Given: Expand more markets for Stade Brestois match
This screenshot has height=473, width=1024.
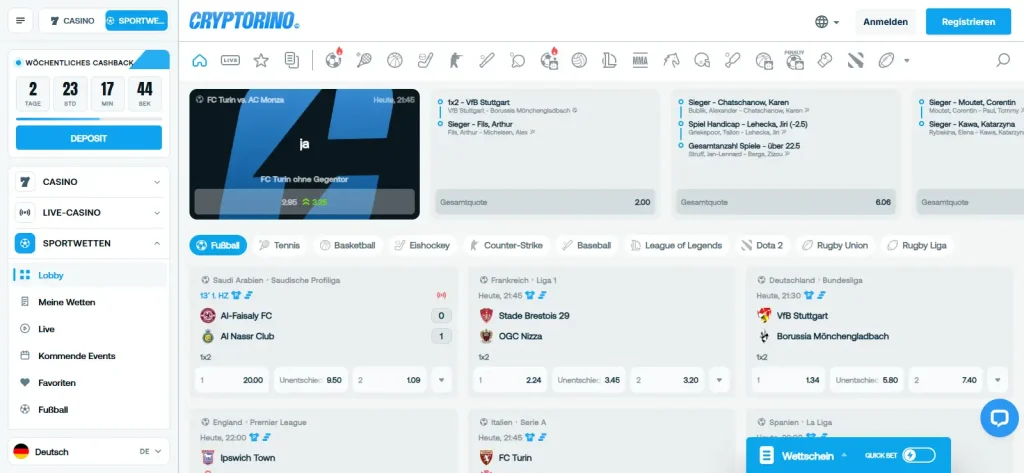Looking at the screenshot, I should 719,380.
